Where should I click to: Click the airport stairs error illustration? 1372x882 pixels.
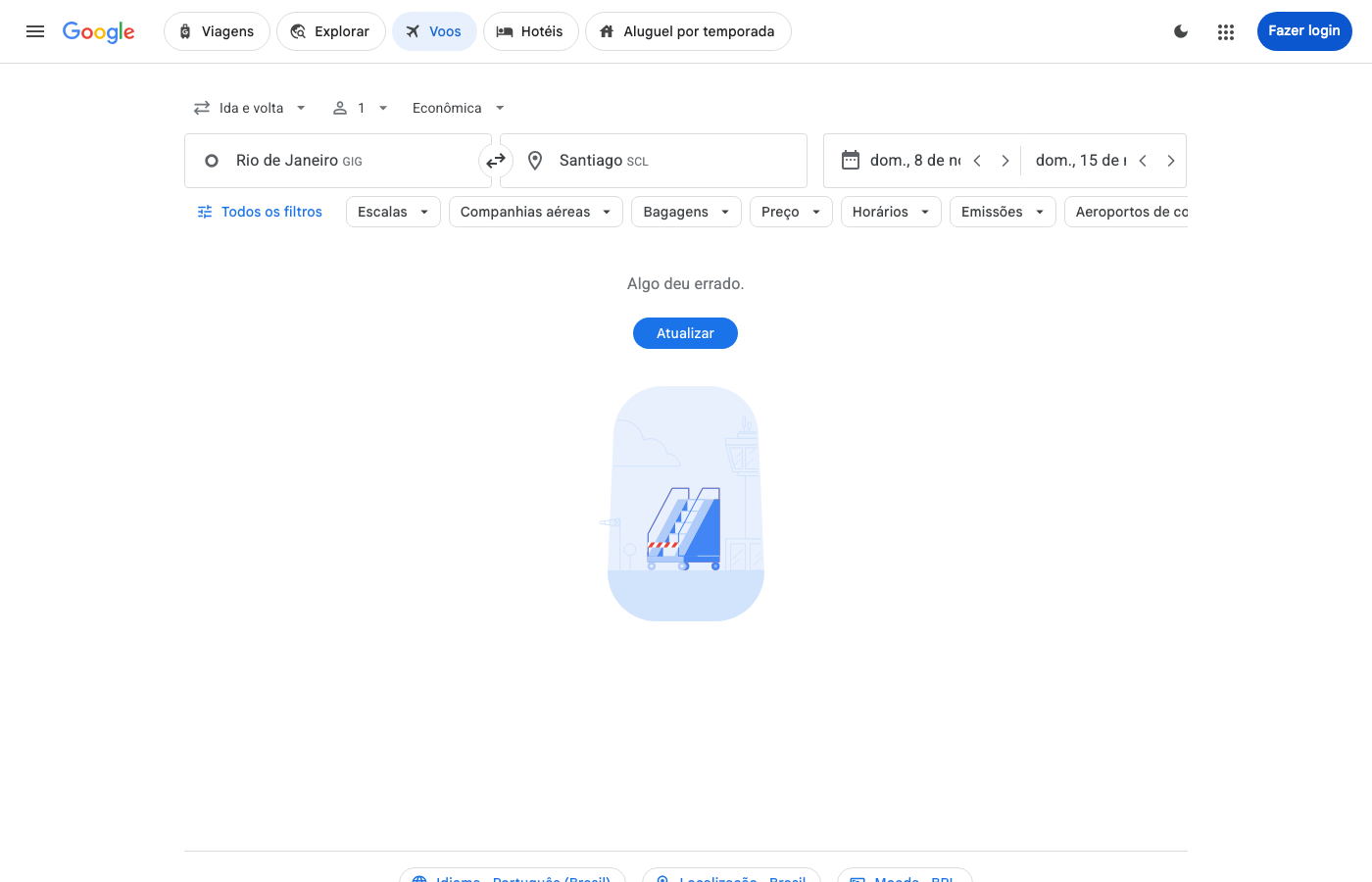[685, 504]
